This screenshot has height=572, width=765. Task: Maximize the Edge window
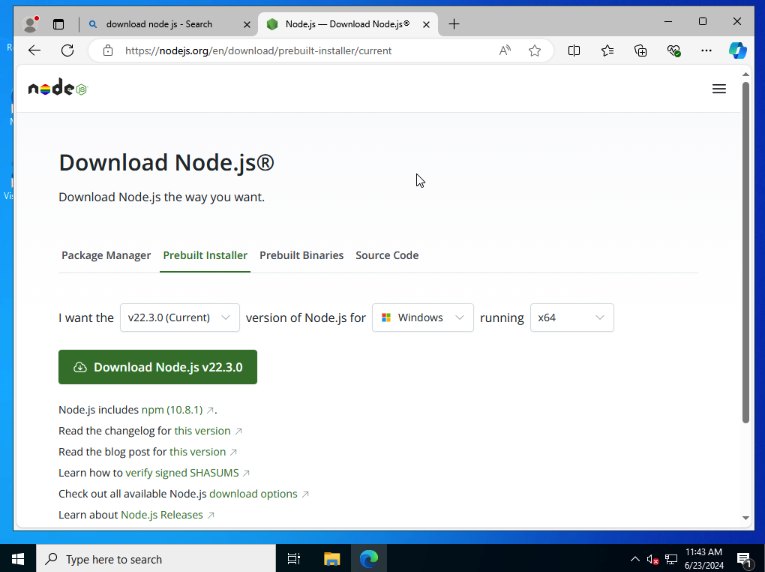[x=703, y=21]
